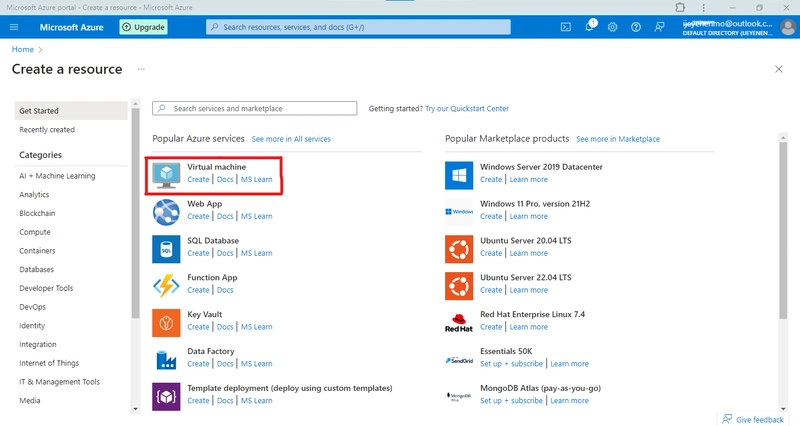Open Docs for Key Vault

(x=225, y=327)
